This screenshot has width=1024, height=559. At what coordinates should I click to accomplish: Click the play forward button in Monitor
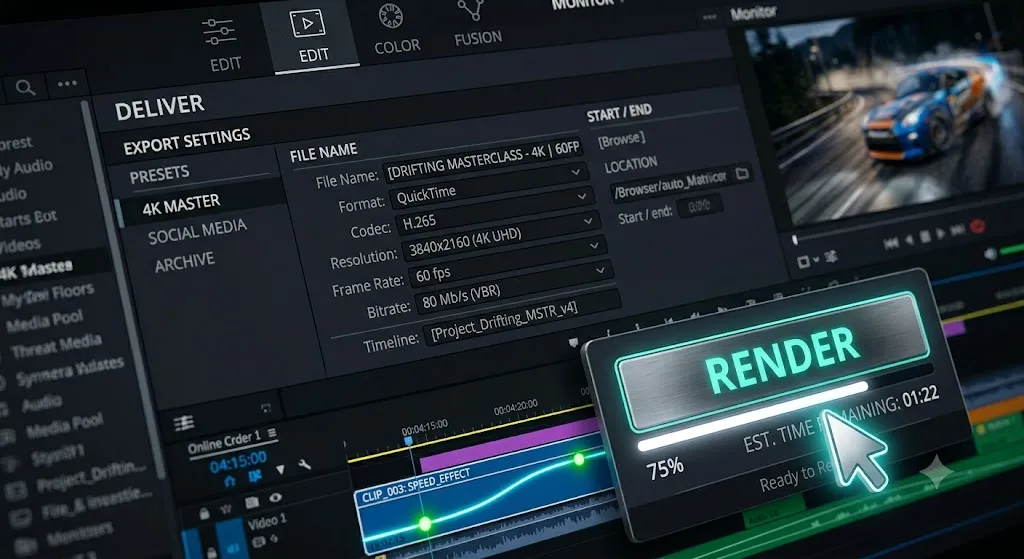point(940,234)
